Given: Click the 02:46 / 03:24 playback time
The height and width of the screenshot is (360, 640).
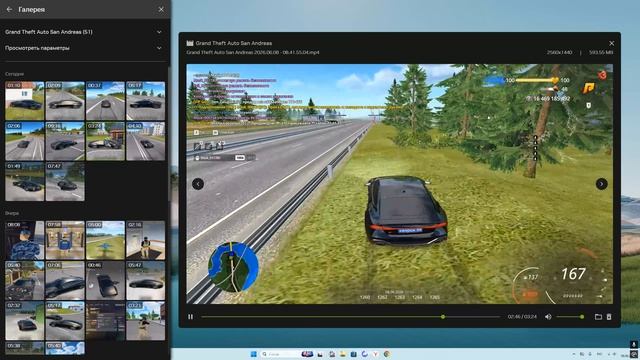Looking at the screenshot, I should click(522, 317).
